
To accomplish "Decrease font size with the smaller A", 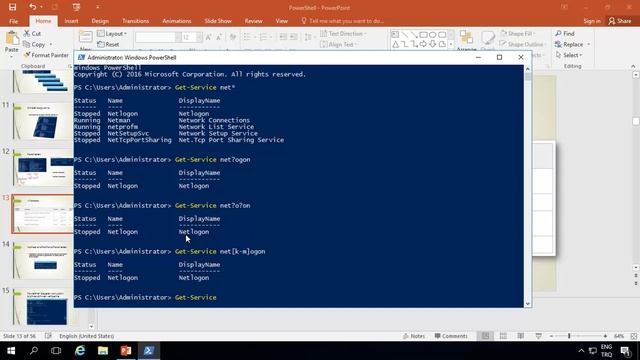I will click(219, 37).
